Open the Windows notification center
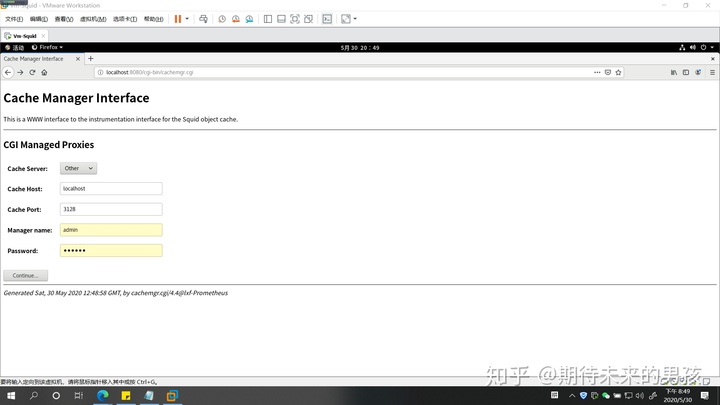Image resolution: width=720 pixels, height=405 pixels. [x=705, y=395]
